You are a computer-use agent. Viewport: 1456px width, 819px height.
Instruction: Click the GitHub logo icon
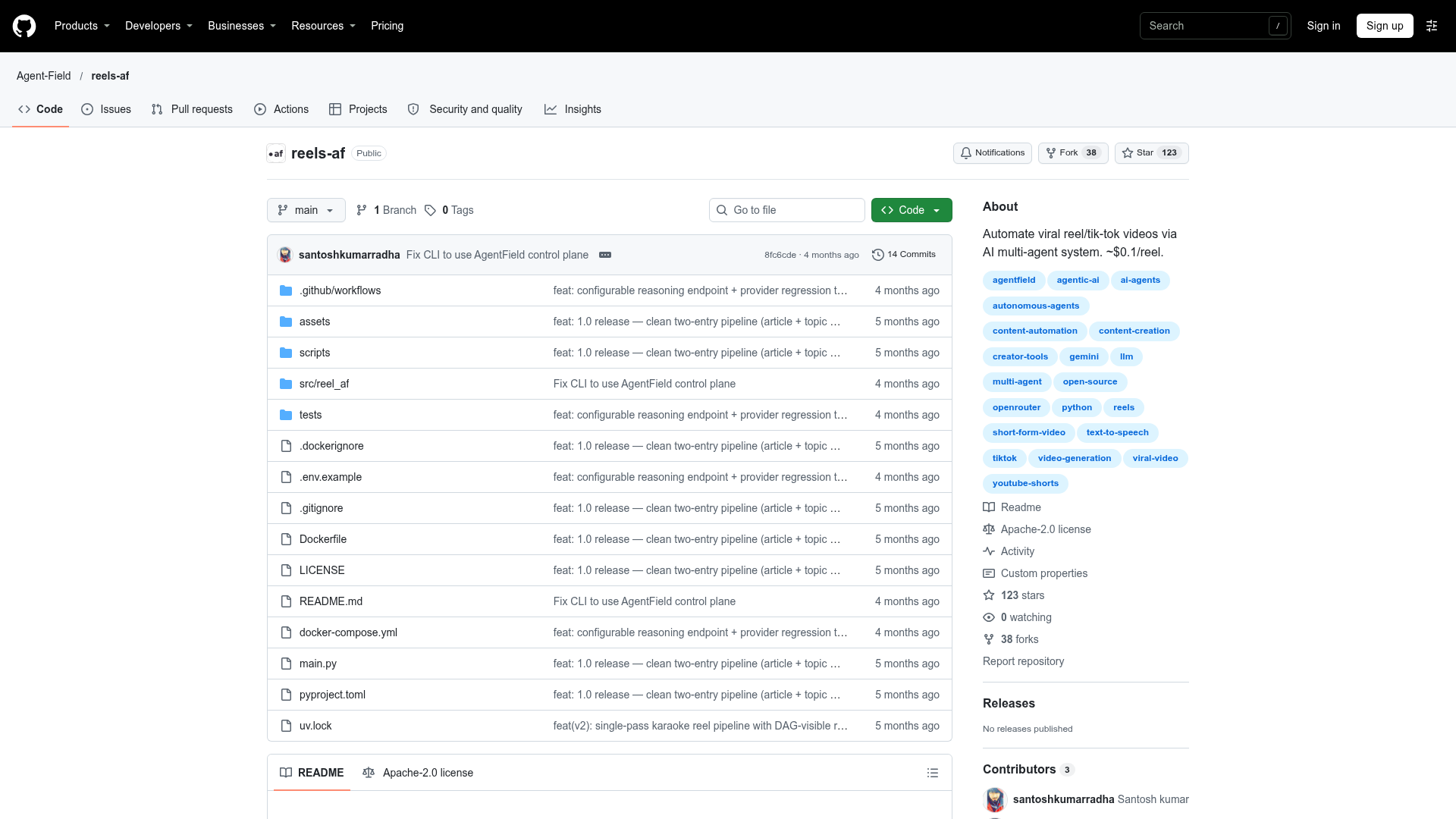tap(24, 26)
